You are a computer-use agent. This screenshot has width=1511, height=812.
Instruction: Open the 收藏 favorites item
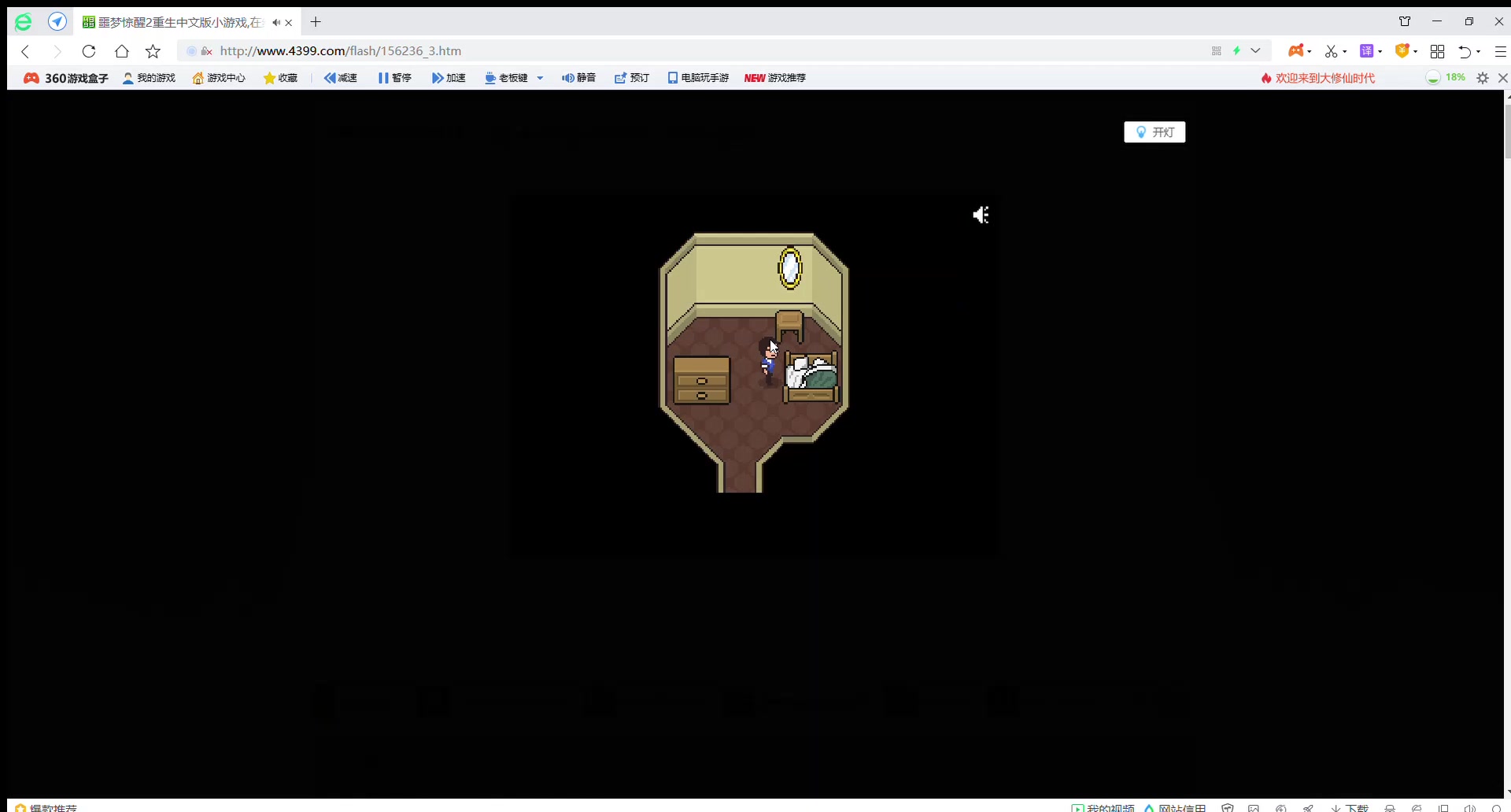(x=280, y=78)
